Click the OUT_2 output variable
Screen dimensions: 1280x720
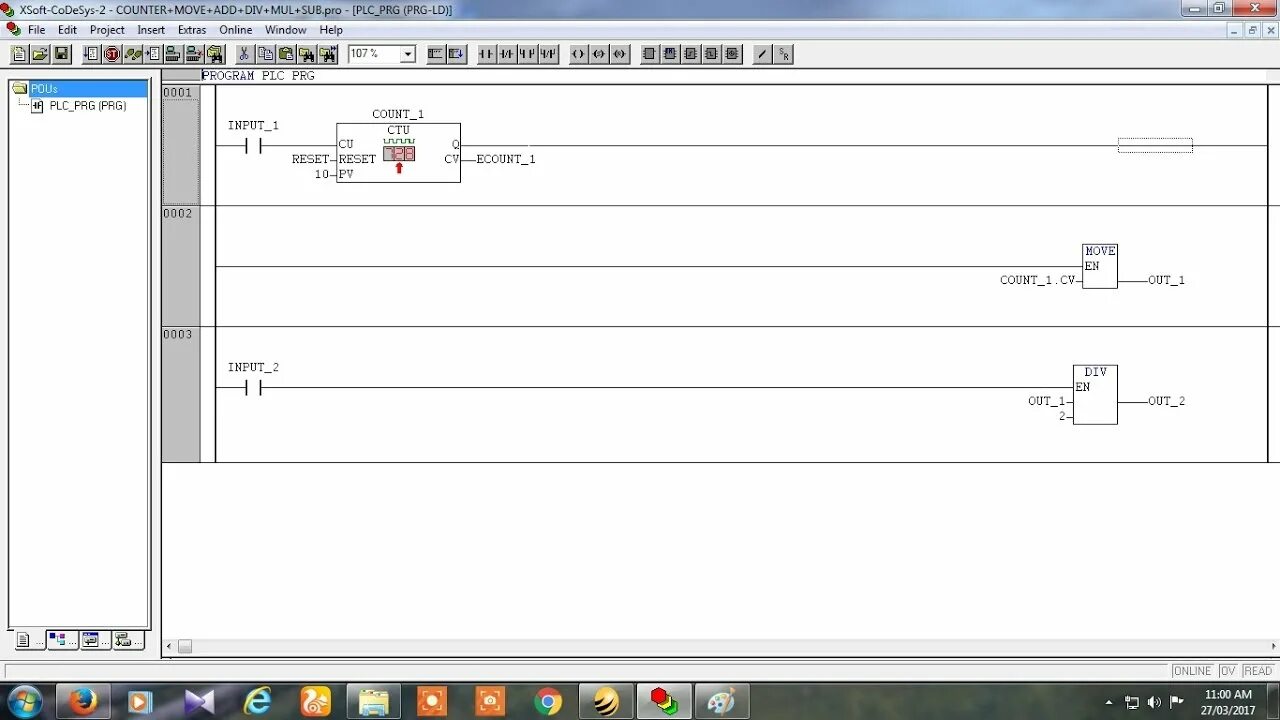pyautogui.click(x=1166, y=401)
